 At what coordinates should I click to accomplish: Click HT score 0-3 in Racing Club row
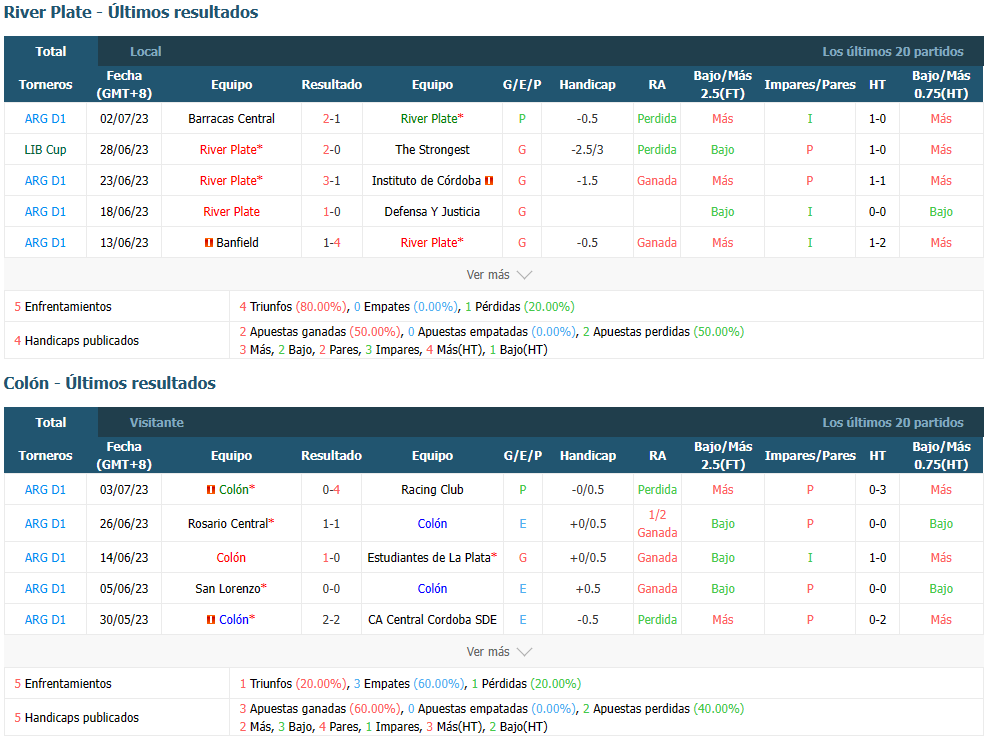click(x=877, y=490)
